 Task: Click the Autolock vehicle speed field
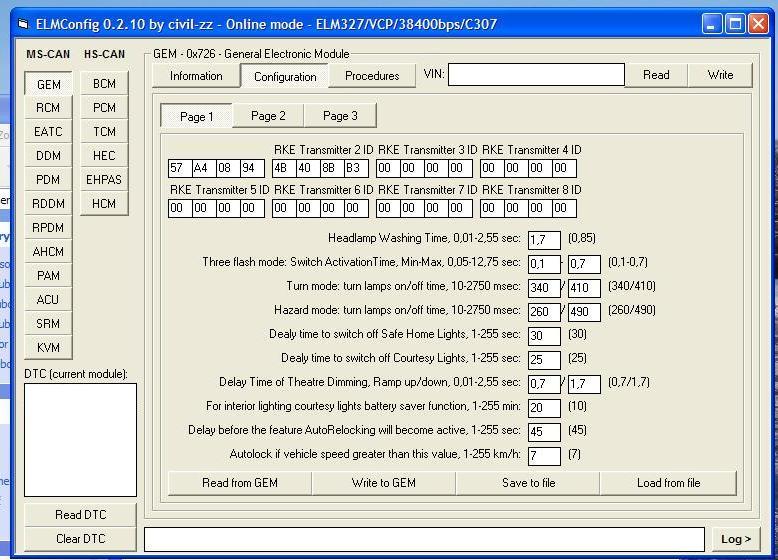coord(544,456)
